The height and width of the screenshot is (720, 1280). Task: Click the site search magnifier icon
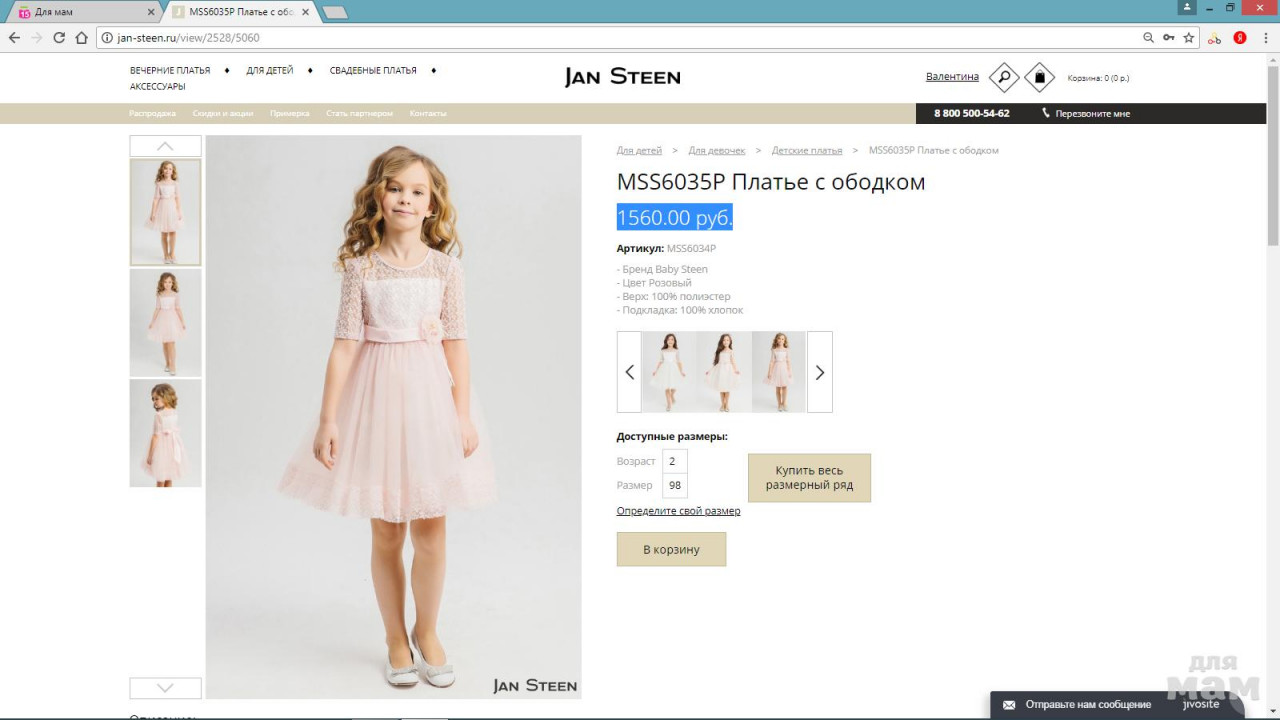pyautogui.click(x=1003, y=77)
